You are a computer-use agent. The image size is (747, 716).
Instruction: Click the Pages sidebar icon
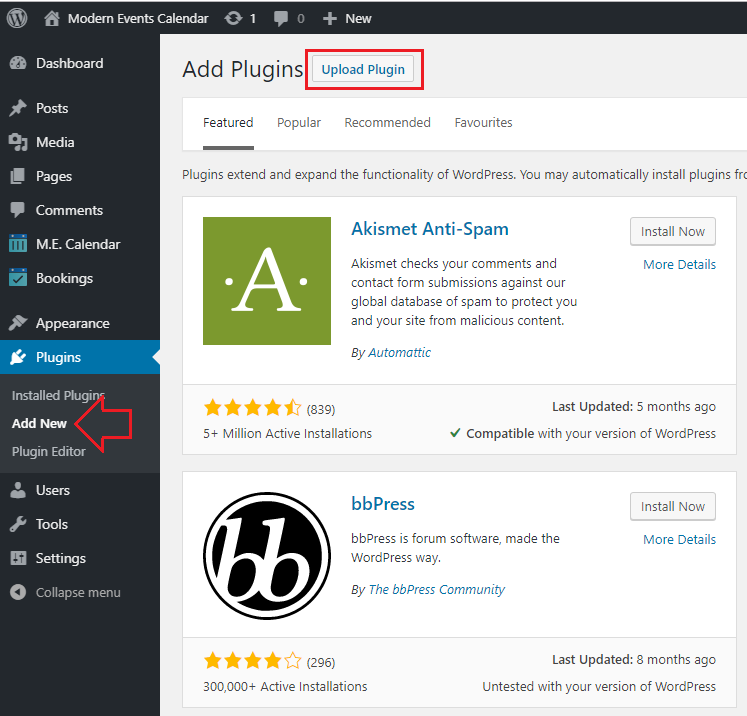point(18,176)
